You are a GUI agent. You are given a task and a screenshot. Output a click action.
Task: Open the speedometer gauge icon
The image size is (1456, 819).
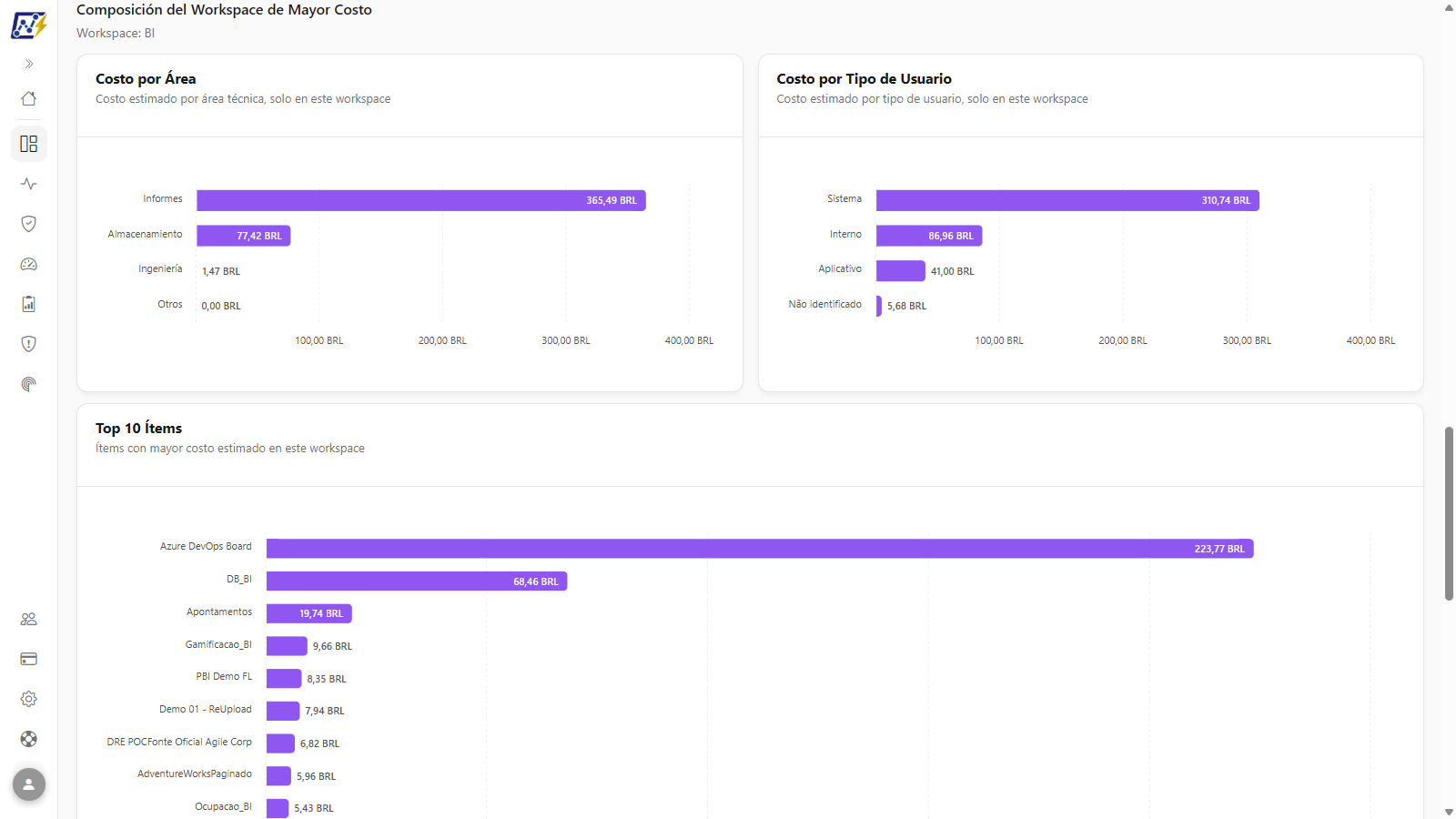tap(29, 264)
